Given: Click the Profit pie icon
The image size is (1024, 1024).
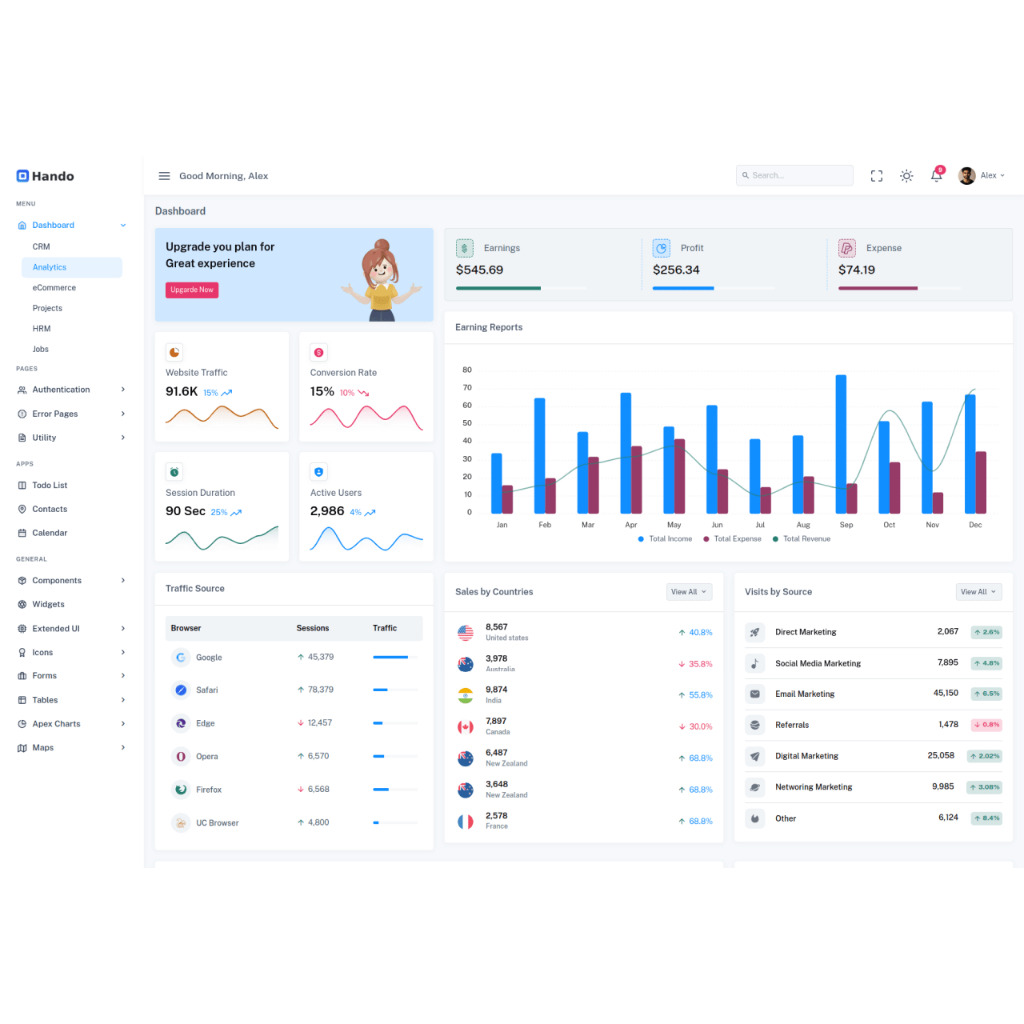Looking at the screenshot, I should 662,248.
